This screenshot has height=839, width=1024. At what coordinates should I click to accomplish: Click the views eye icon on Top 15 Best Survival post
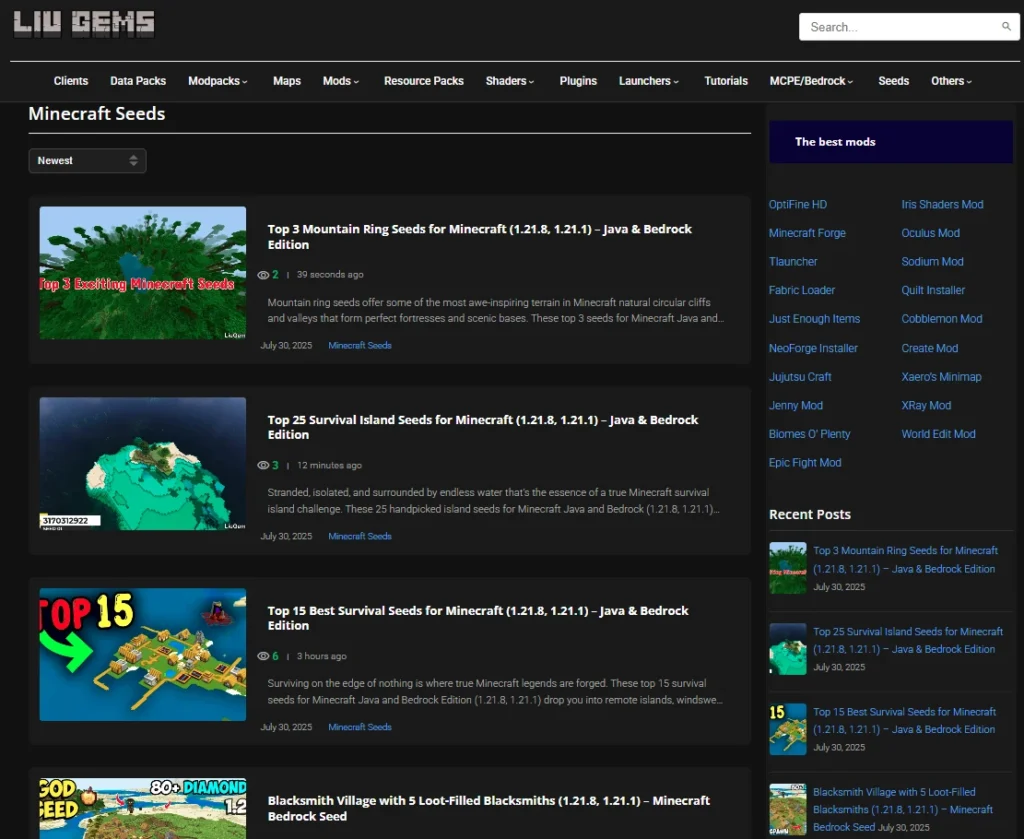[x=263, y=656]
